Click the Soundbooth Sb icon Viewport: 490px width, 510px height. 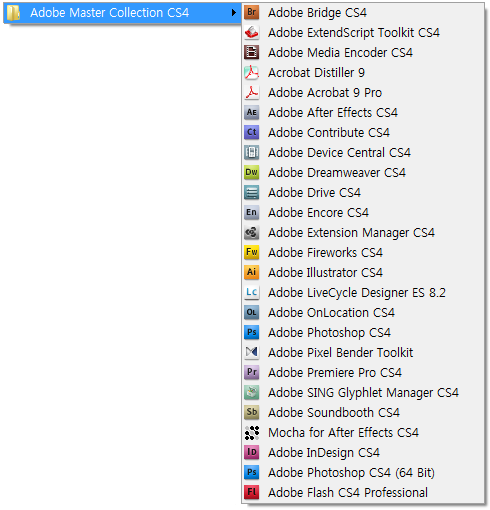(x=252, y=412)
